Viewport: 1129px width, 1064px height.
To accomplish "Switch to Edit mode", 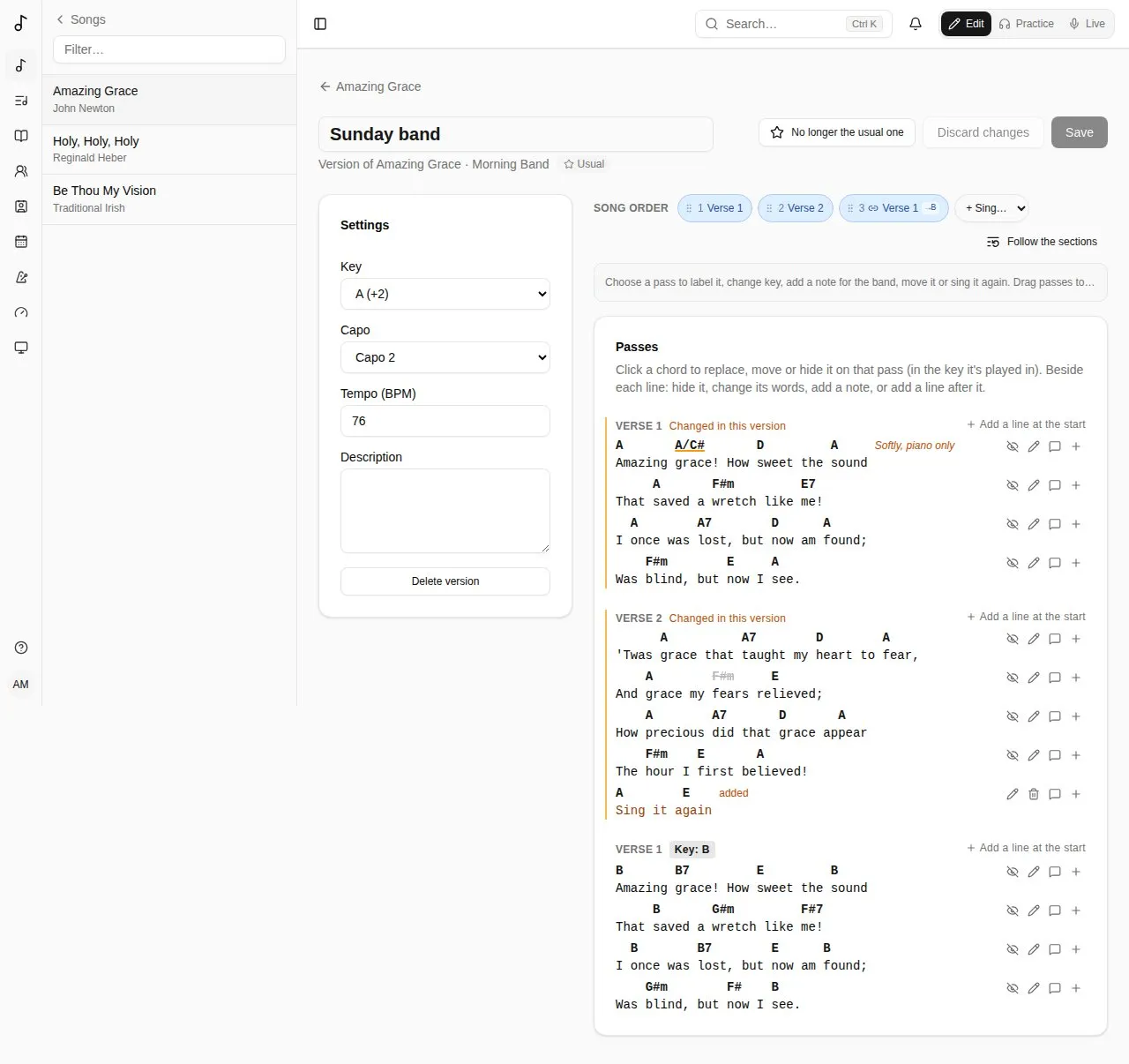I will 967,24.
